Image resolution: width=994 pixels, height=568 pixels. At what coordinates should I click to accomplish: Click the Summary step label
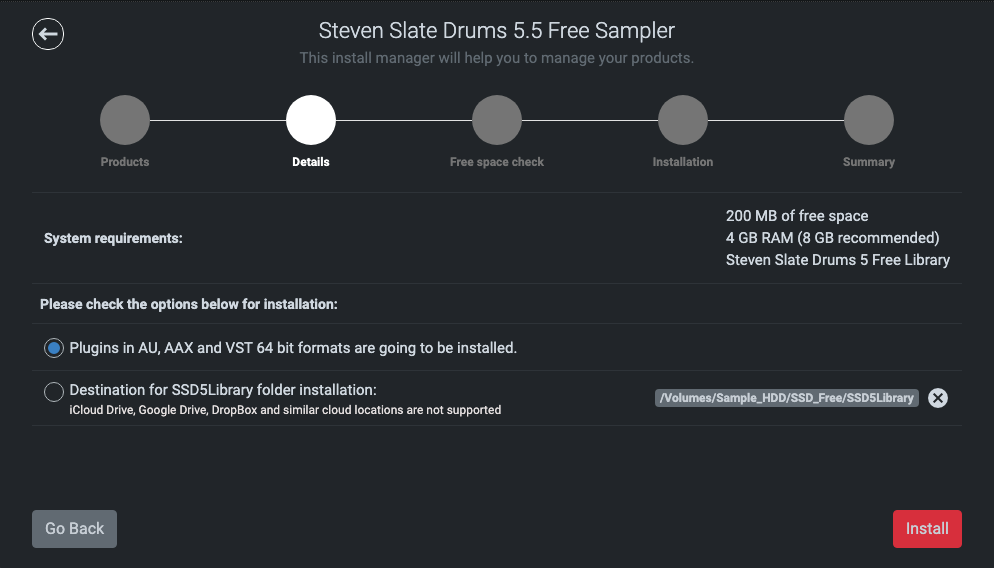click(x=869, y=162)
